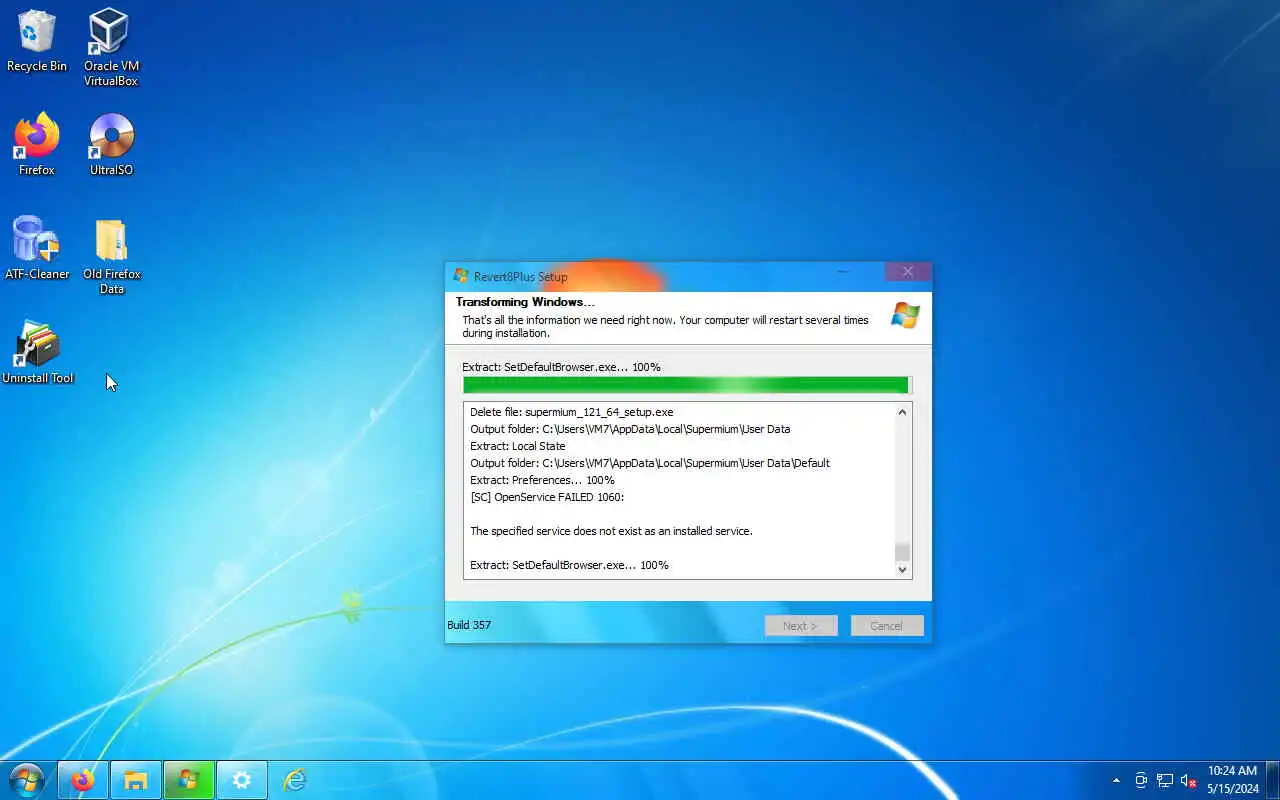Select the ATF-Cleaner desktop icon
Image resolution: width=1280 pixels, height=800 pixels.
pyautogui.click(x=37, y=248)
